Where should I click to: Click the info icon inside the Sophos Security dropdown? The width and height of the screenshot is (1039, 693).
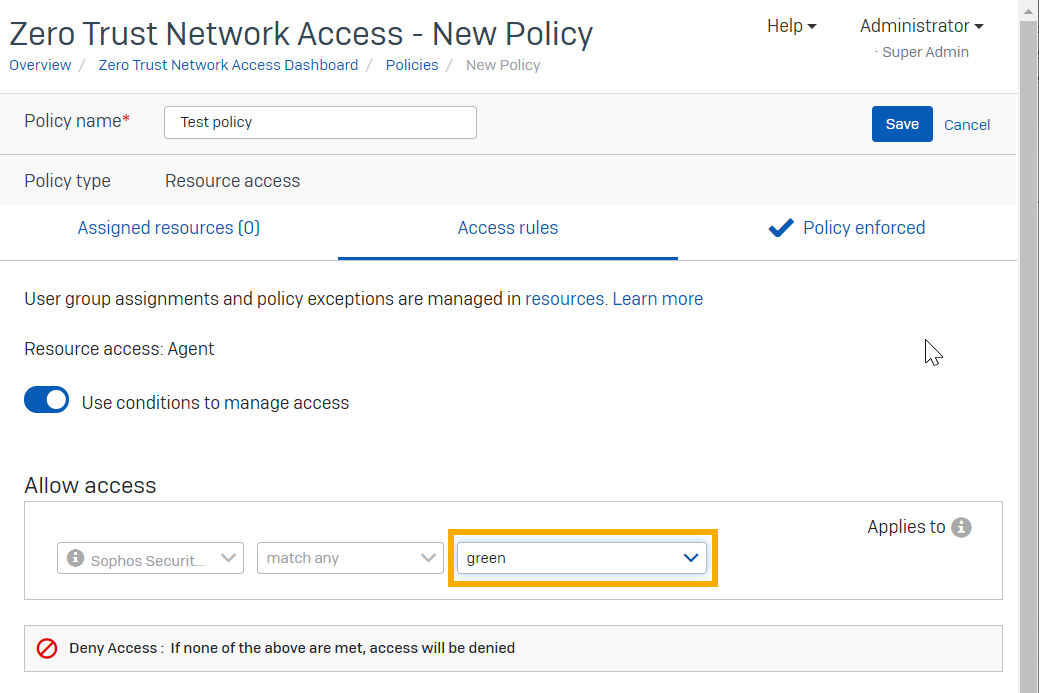pyautogui.click(x=75, y=558)
